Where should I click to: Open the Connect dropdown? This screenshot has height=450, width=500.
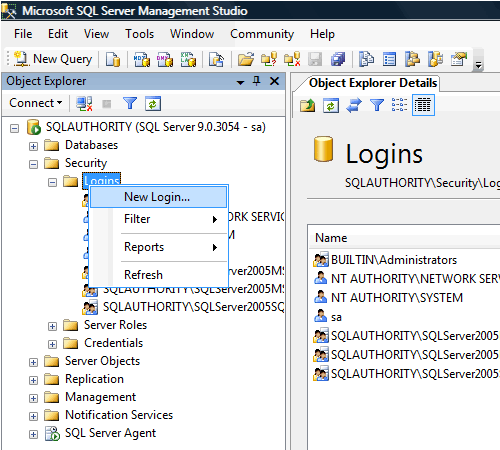click(36, 103)
